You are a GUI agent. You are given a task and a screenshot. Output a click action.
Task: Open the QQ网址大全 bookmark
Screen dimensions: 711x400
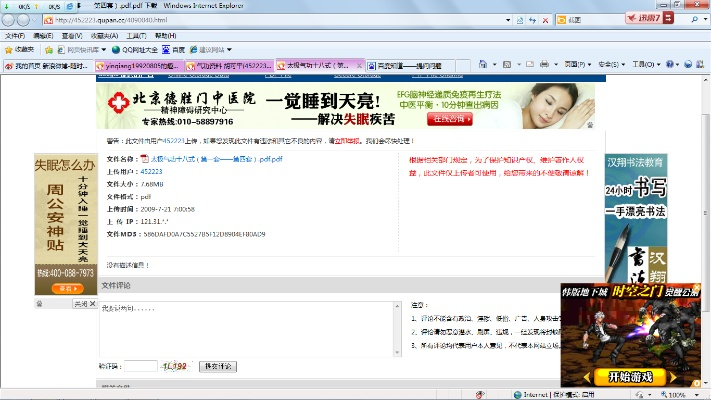pos(140,49)
